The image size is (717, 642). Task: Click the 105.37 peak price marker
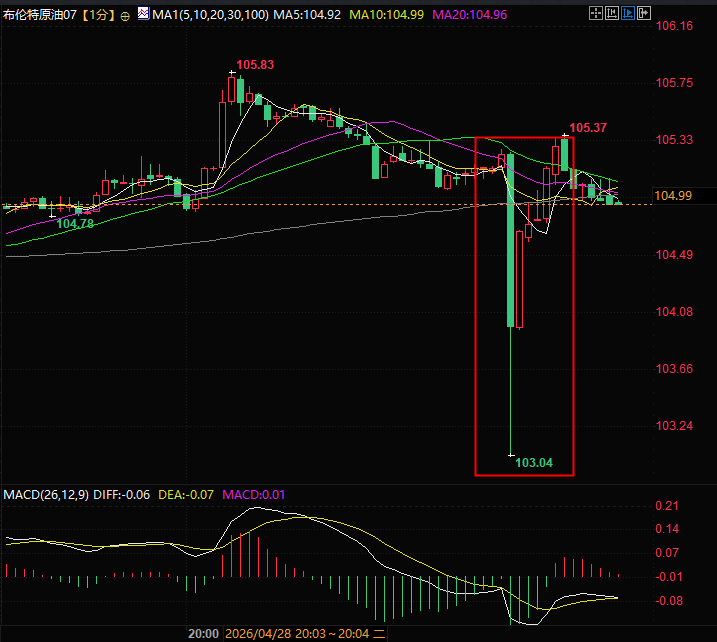coord(588,128)
